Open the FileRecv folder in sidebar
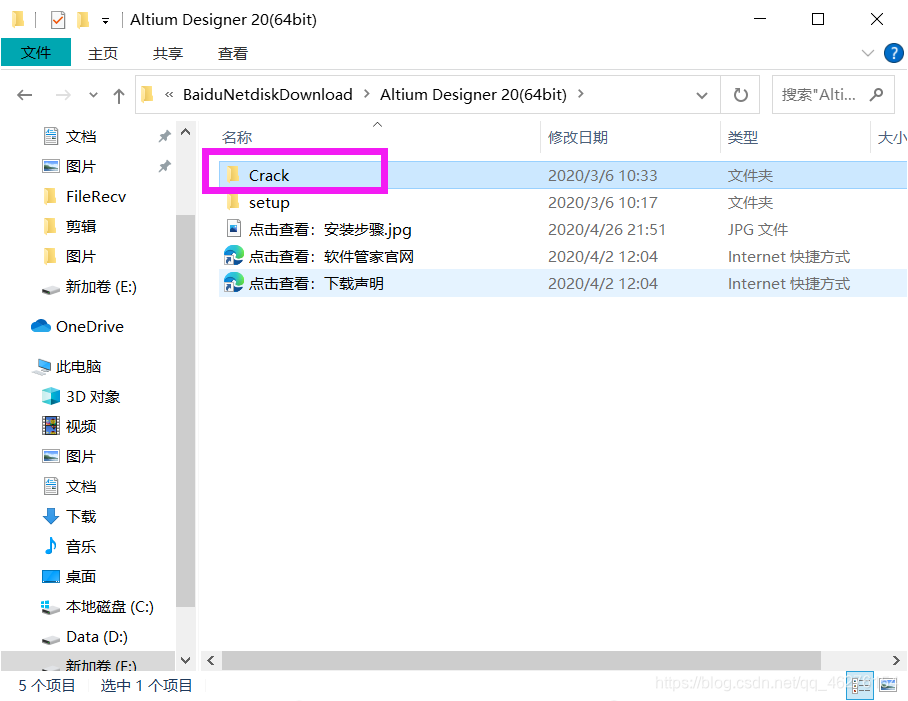The image size is (908, 701). tap(96, 197)
